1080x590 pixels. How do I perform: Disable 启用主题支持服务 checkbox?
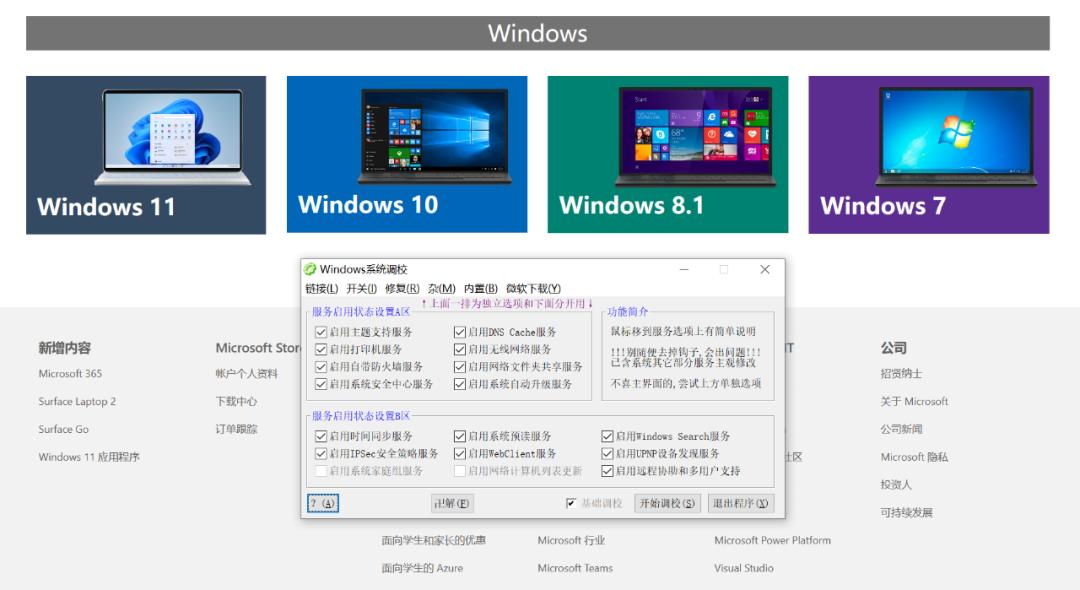click(x=322, y=331)
